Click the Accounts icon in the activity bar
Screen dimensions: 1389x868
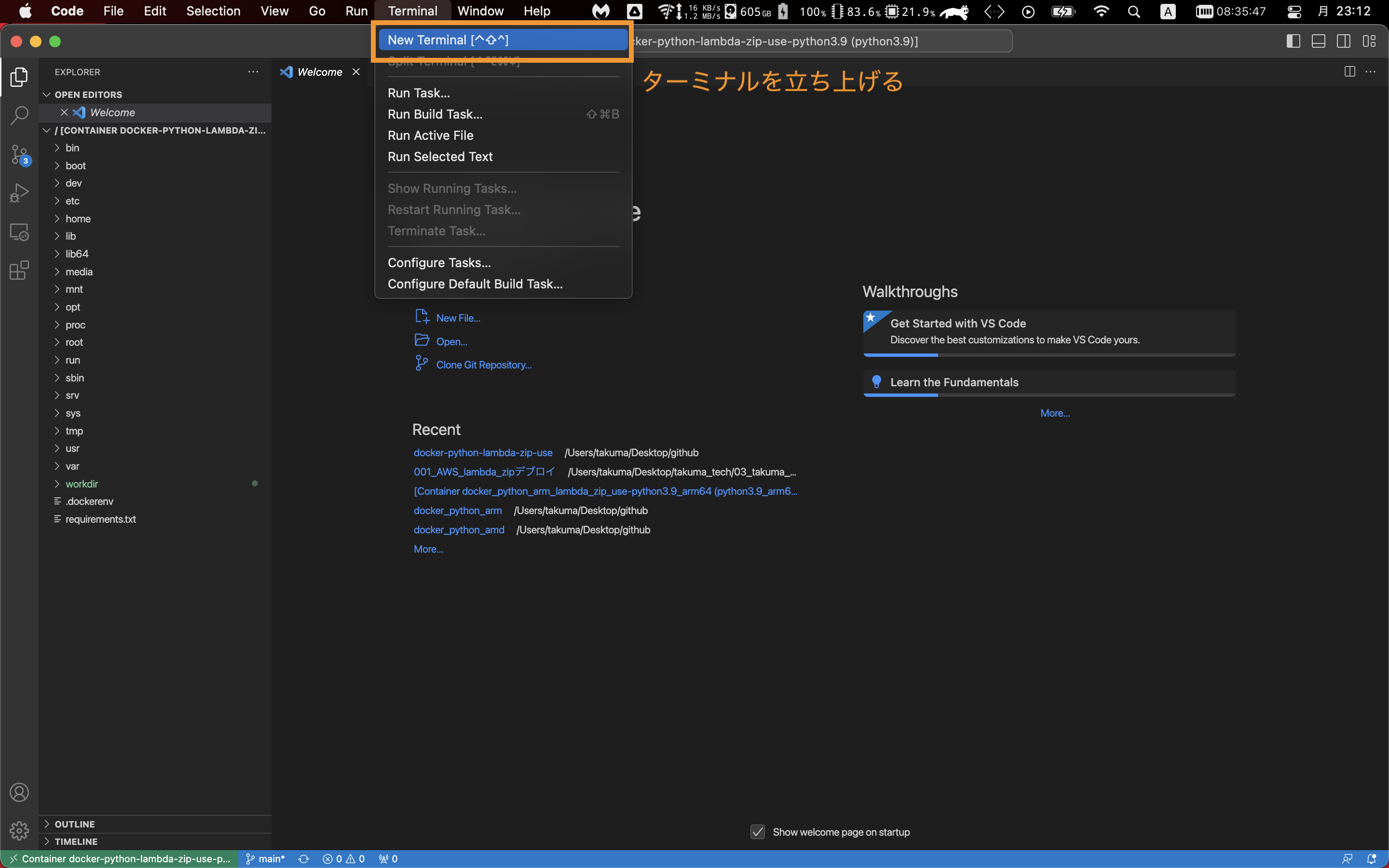pyautogui.click(x=19, y=792)
